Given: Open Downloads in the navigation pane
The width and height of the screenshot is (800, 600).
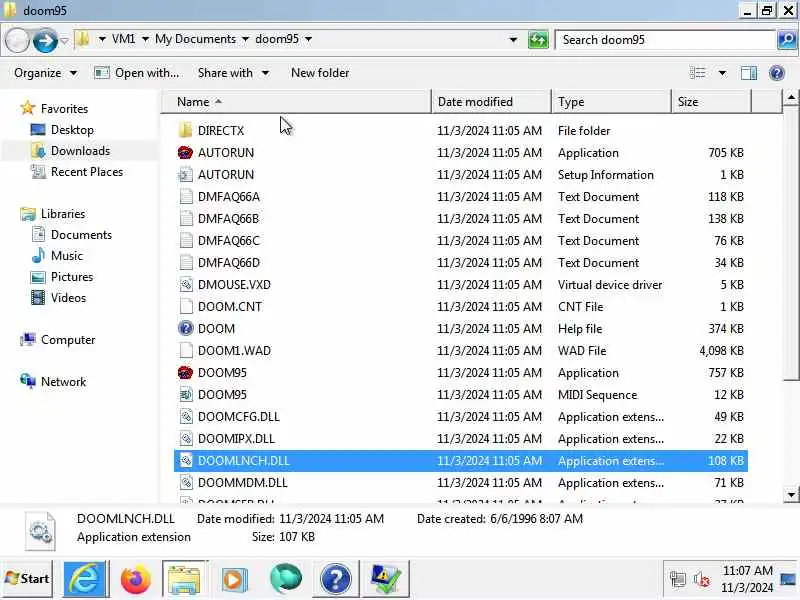Looking at the screenshot, I should click(70, 151).
